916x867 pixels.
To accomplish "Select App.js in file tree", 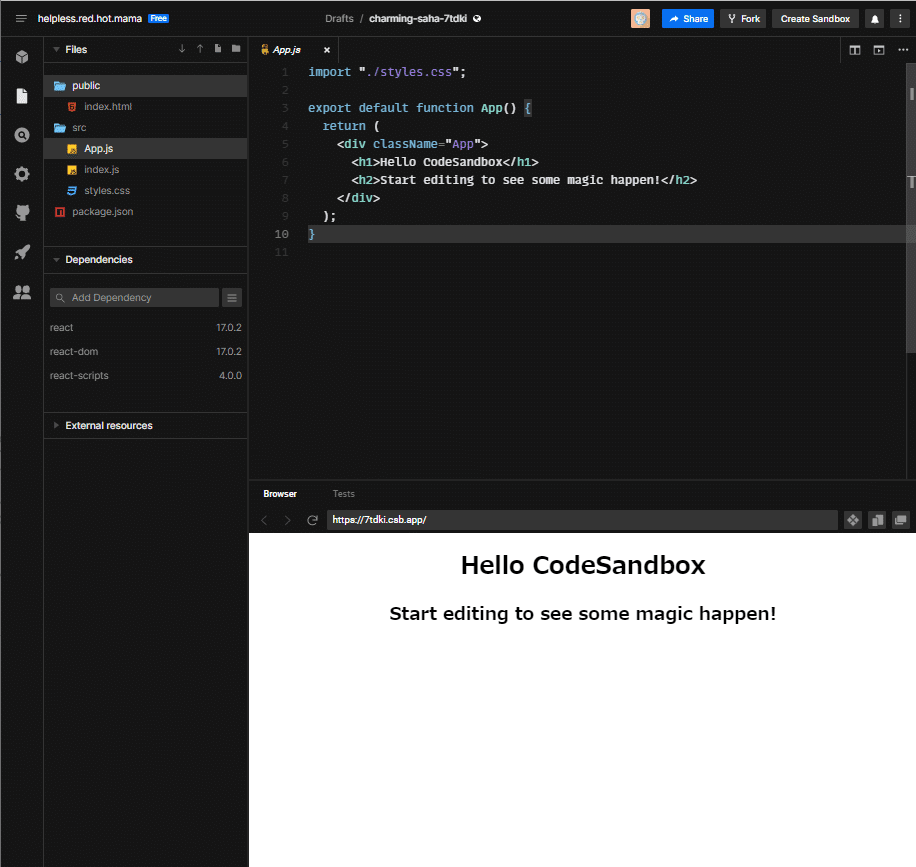I will click(x=145, y=148).
